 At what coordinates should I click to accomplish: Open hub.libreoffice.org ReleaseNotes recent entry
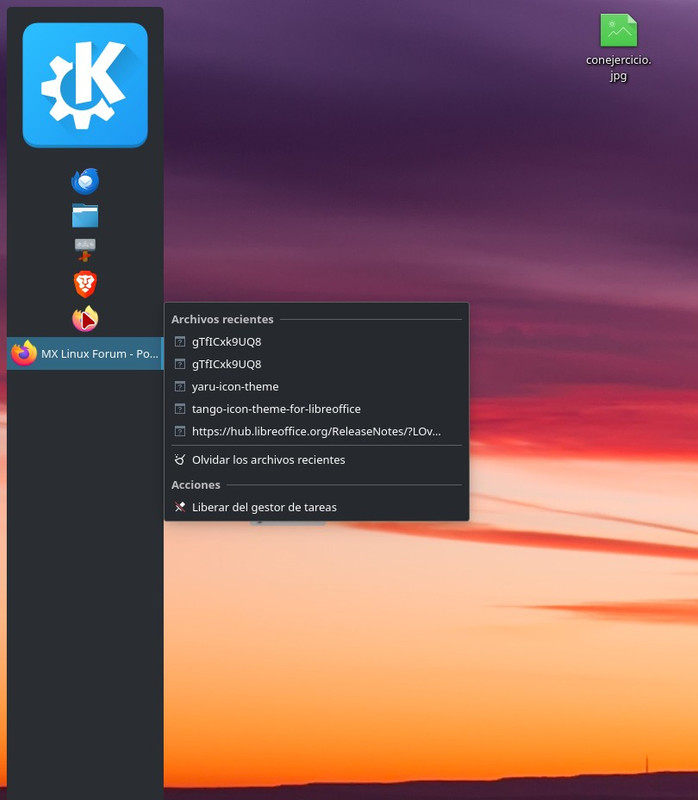[316, 432]
